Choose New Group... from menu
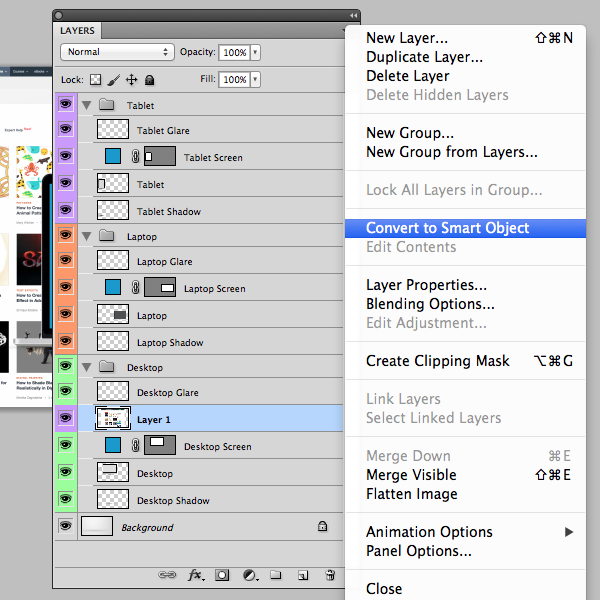The height and width of the screenshot is (600, 600). click(465, 133)
